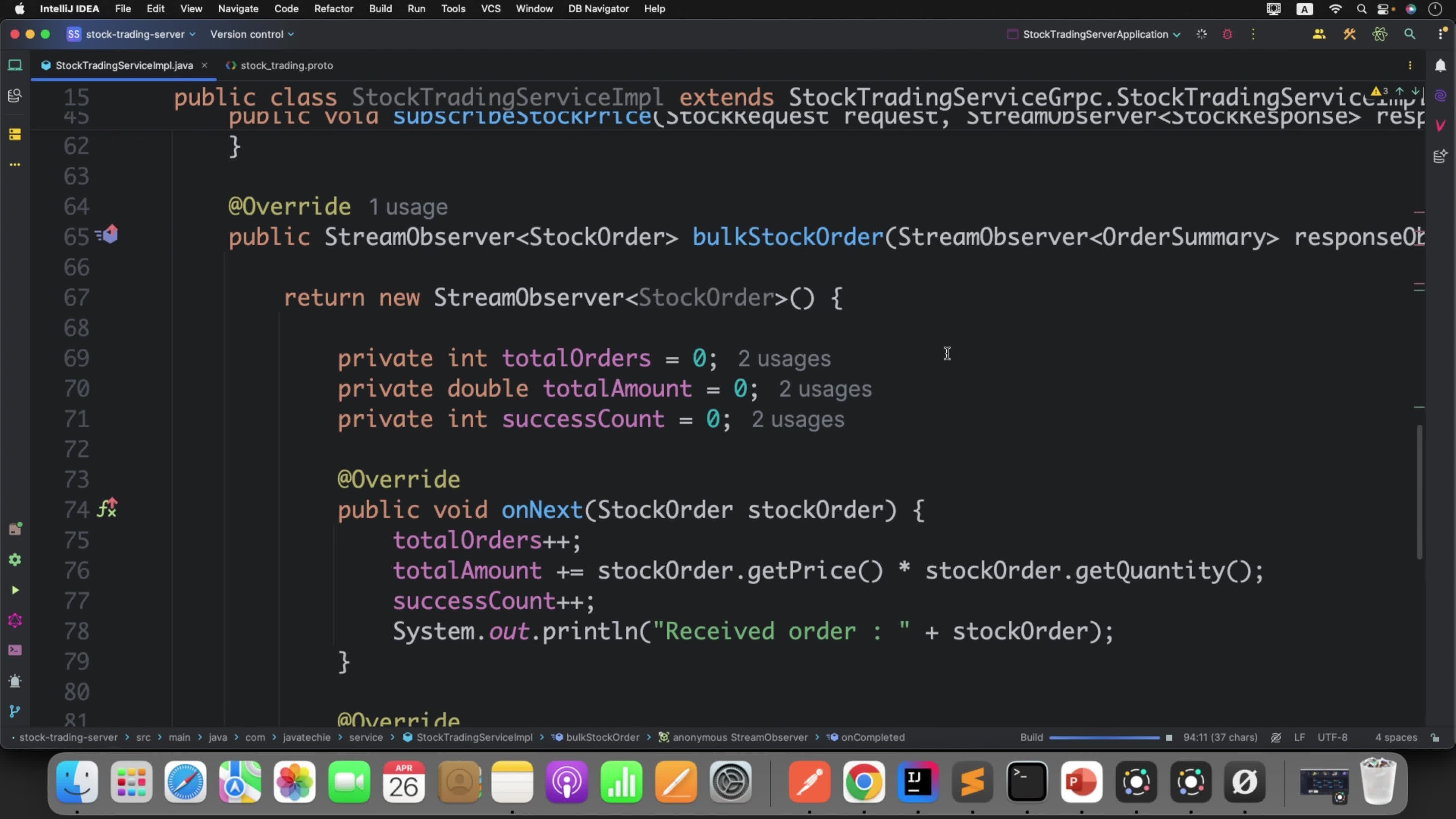The width and height of the screenshot is (1456, 819).
Task: Open Search Everywhere magnifier
Action: tap(1410, 35)
